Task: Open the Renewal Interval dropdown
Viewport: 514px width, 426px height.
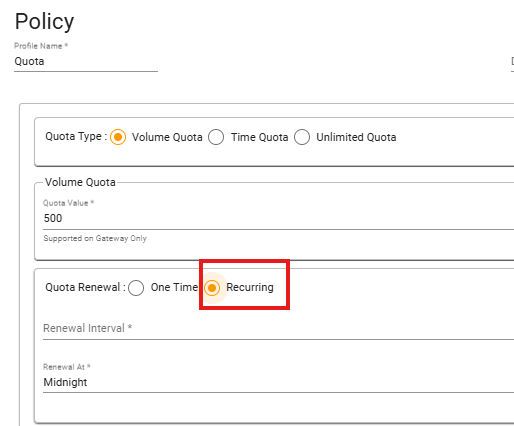Action: 278,328
